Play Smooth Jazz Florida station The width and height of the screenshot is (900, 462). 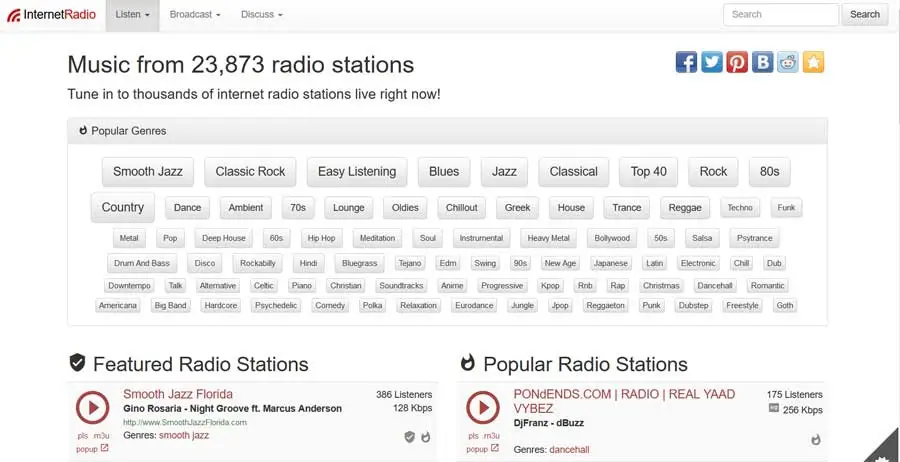click(92, 408)
